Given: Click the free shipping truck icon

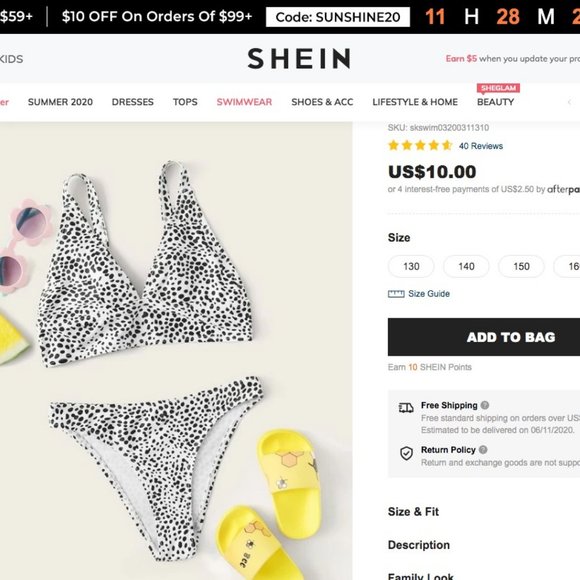Looking at the screenshot, I should 406,408.
